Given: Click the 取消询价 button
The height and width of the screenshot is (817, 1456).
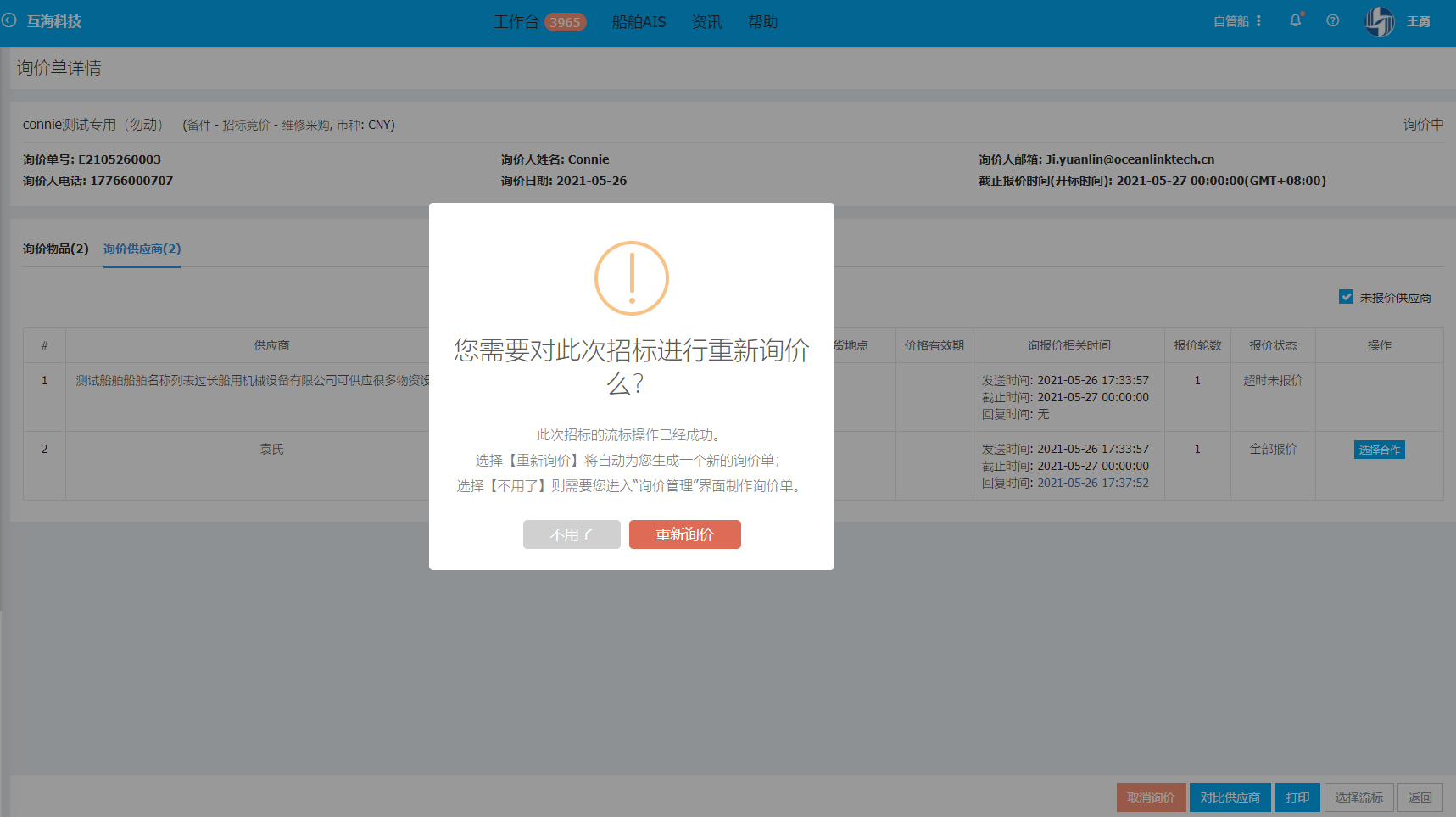Looking at the screenshot, I should click(x=1151, y=797).
